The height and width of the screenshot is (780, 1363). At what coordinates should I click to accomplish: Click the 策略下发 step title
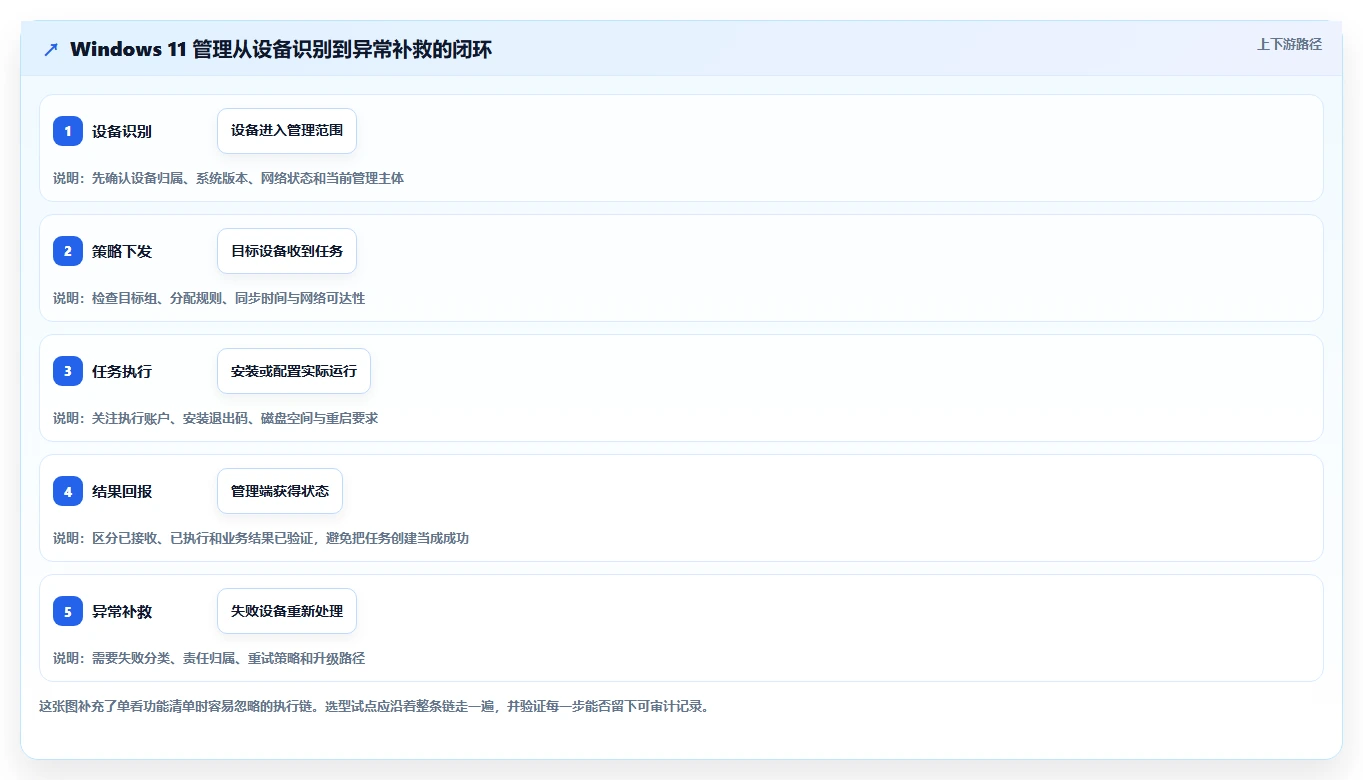(x=122, y=251)
